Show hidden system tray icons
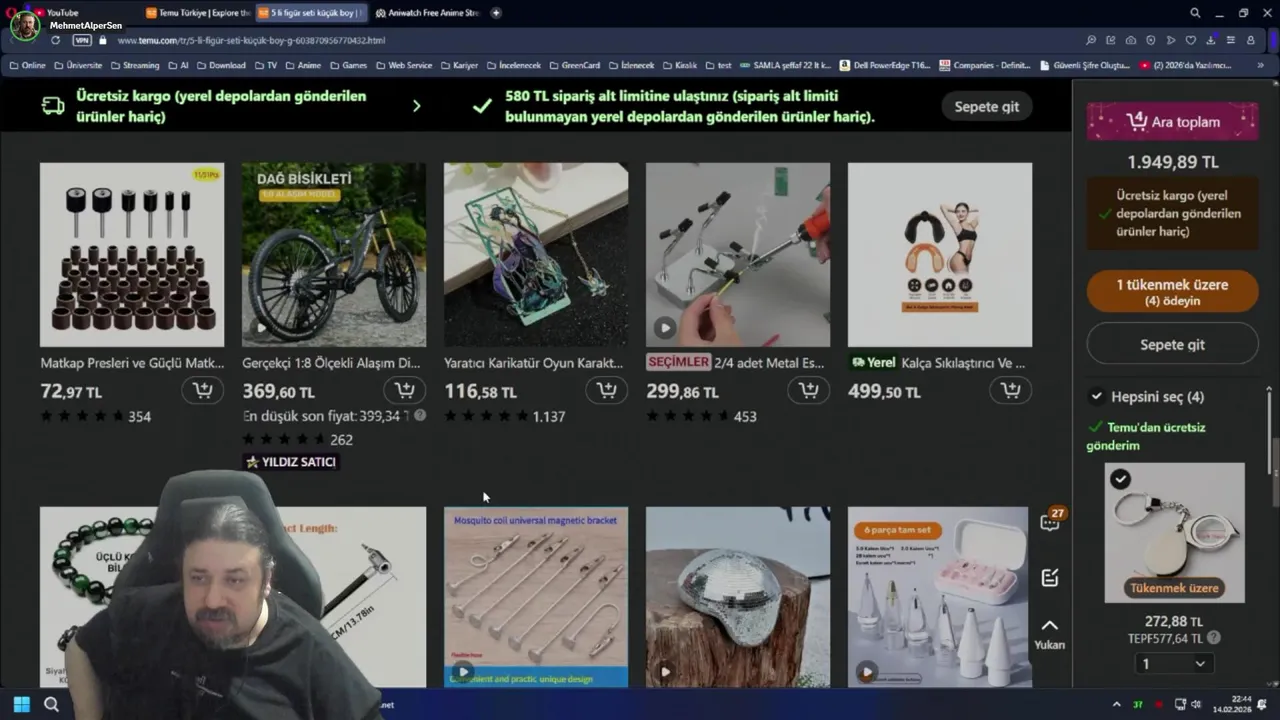1280x720 pixels. pos(1117,704)
